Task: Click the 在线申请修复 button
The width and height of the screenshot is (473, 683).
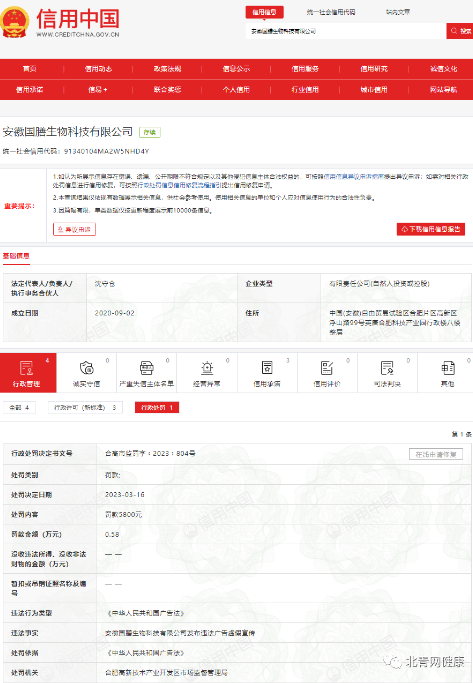Action: point(436,454)
